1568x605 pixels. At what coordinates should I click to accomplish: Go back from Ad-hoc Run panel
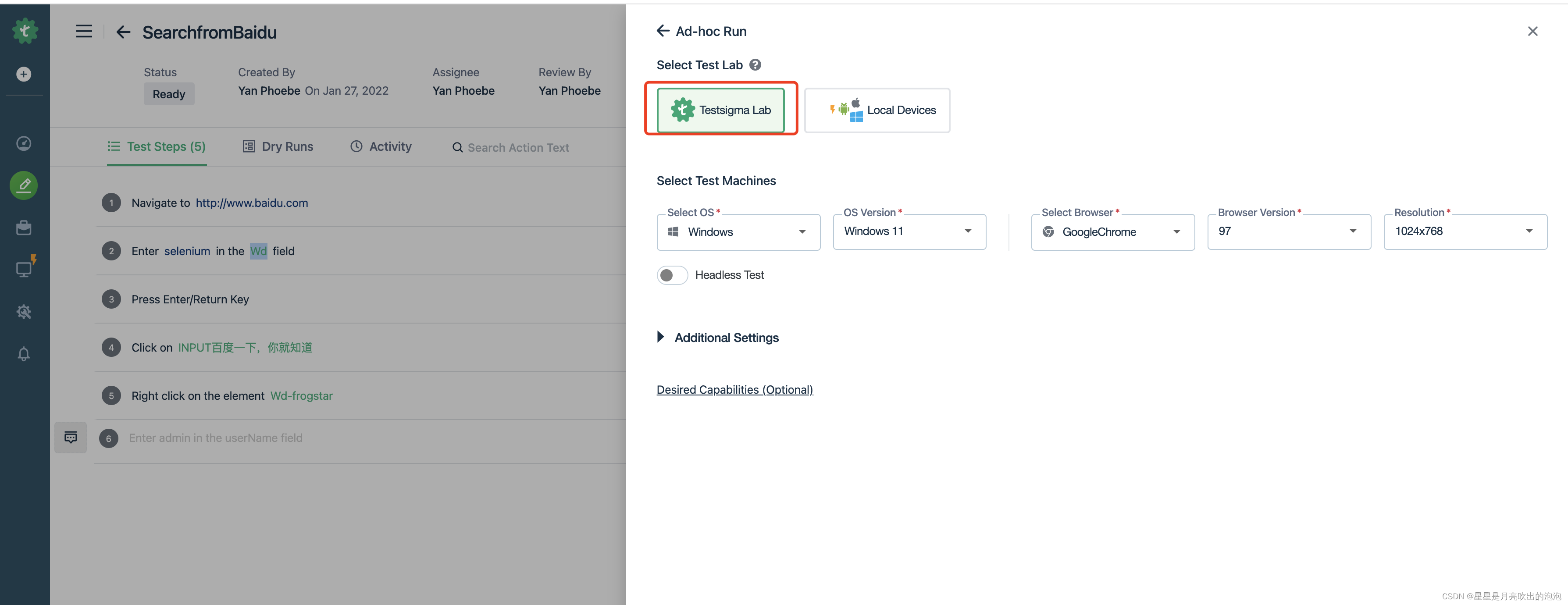pos(663,31)
